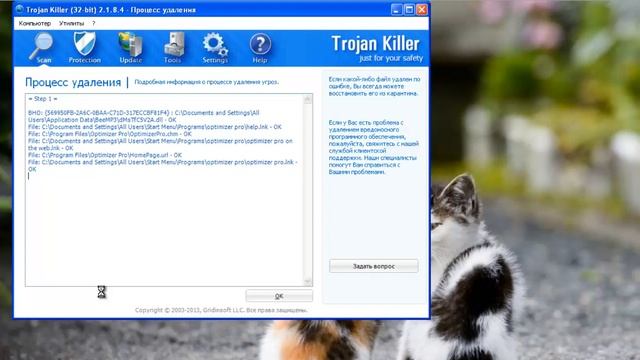Click the Trojan Killer logo text

375,44
